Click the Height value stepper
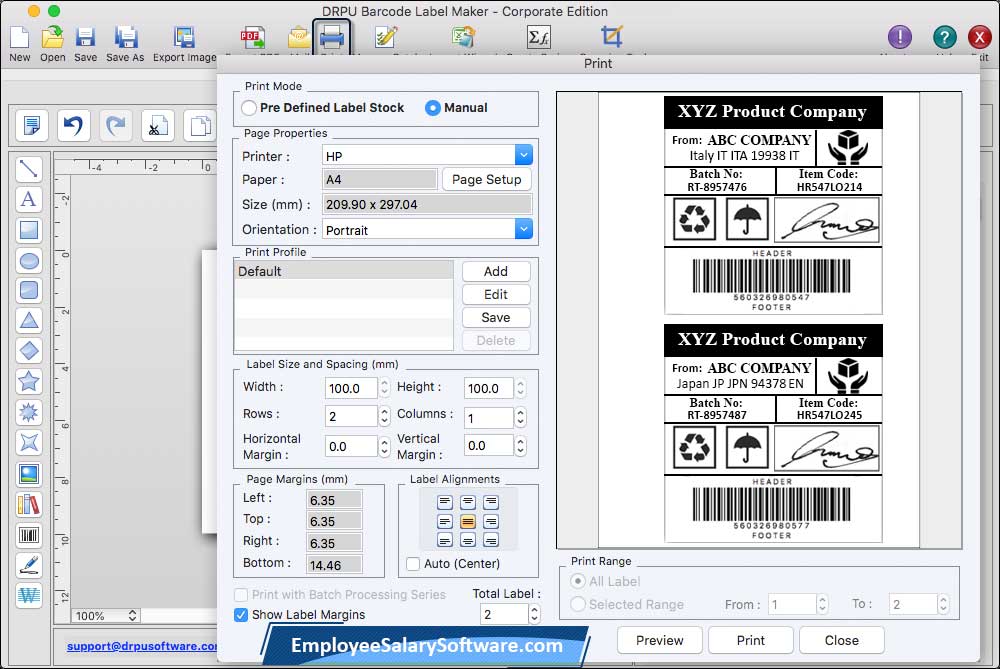 point(520,388)
